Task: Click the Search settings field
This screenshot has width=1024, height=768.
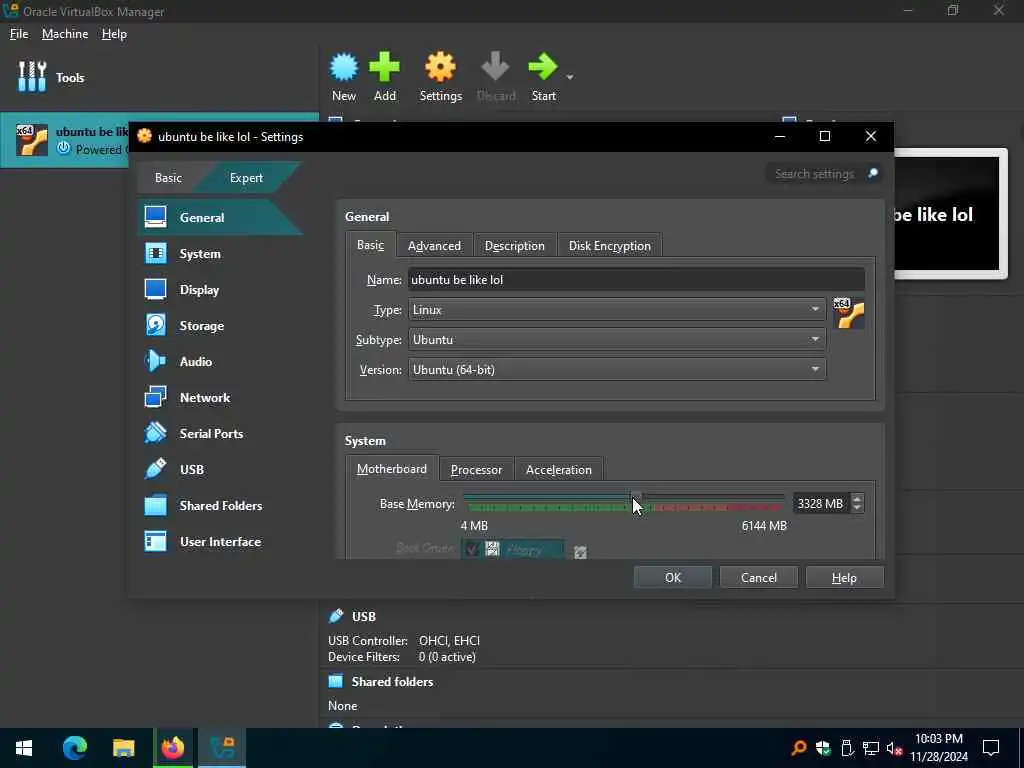Action: coord(814,174)
